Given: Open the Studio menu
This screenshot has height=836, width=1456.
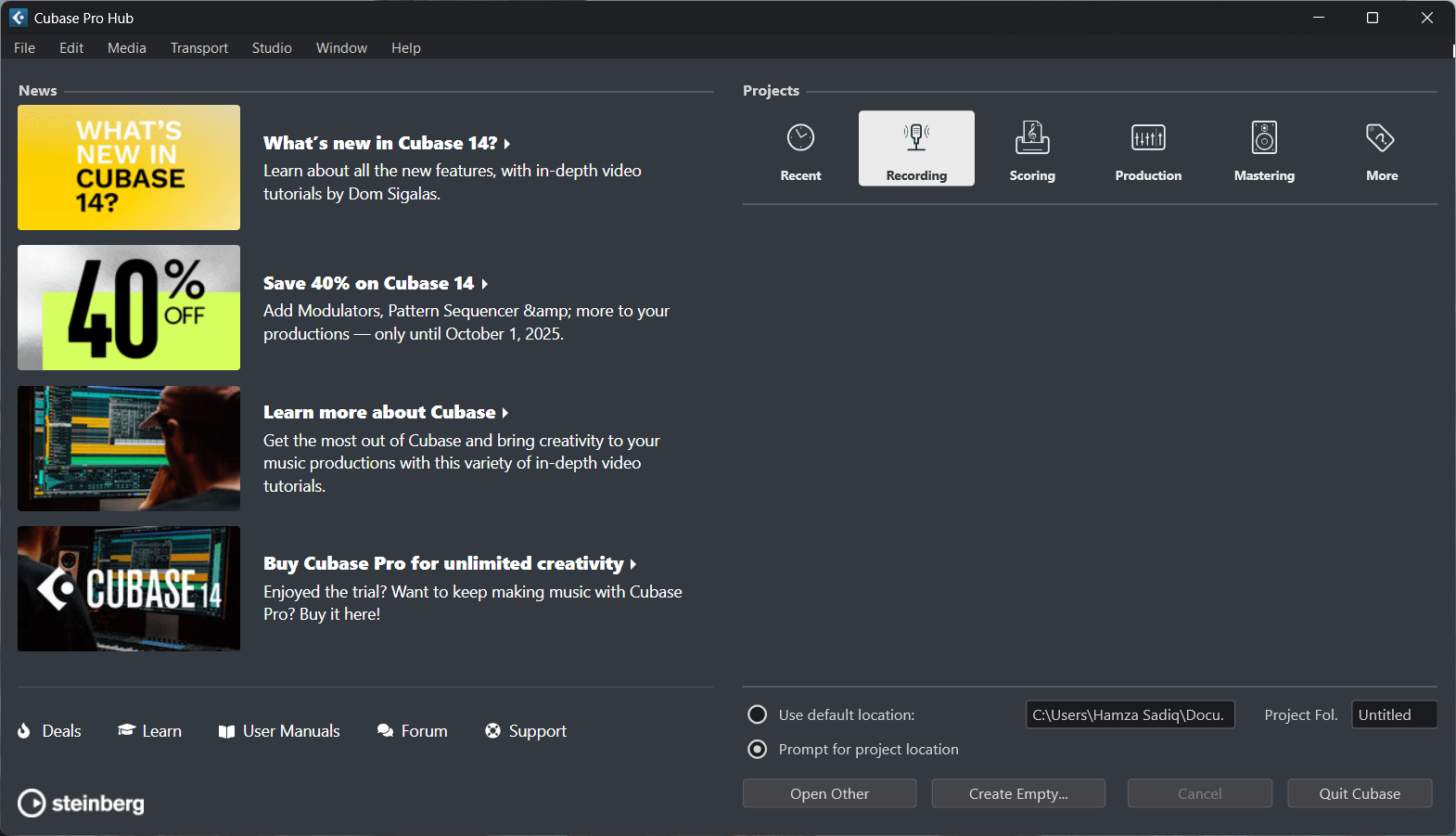Looking at the screenshot, I should [272, 48].
